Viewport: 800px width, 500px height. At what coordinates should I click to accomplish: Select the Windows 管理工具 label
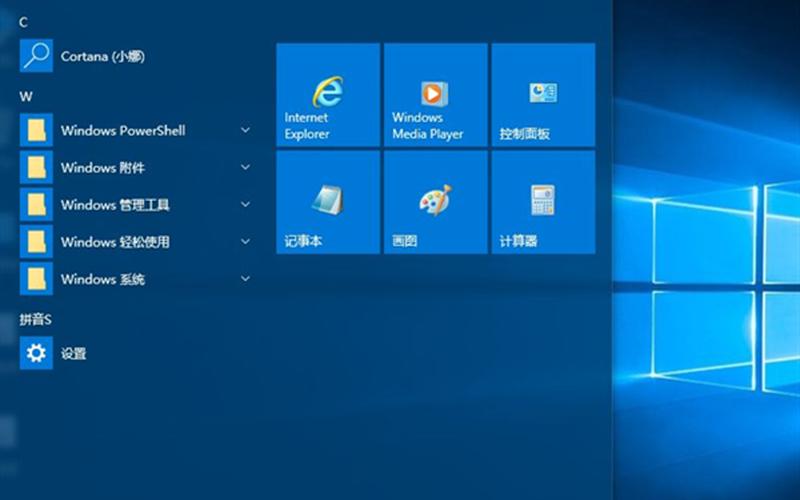115,205
